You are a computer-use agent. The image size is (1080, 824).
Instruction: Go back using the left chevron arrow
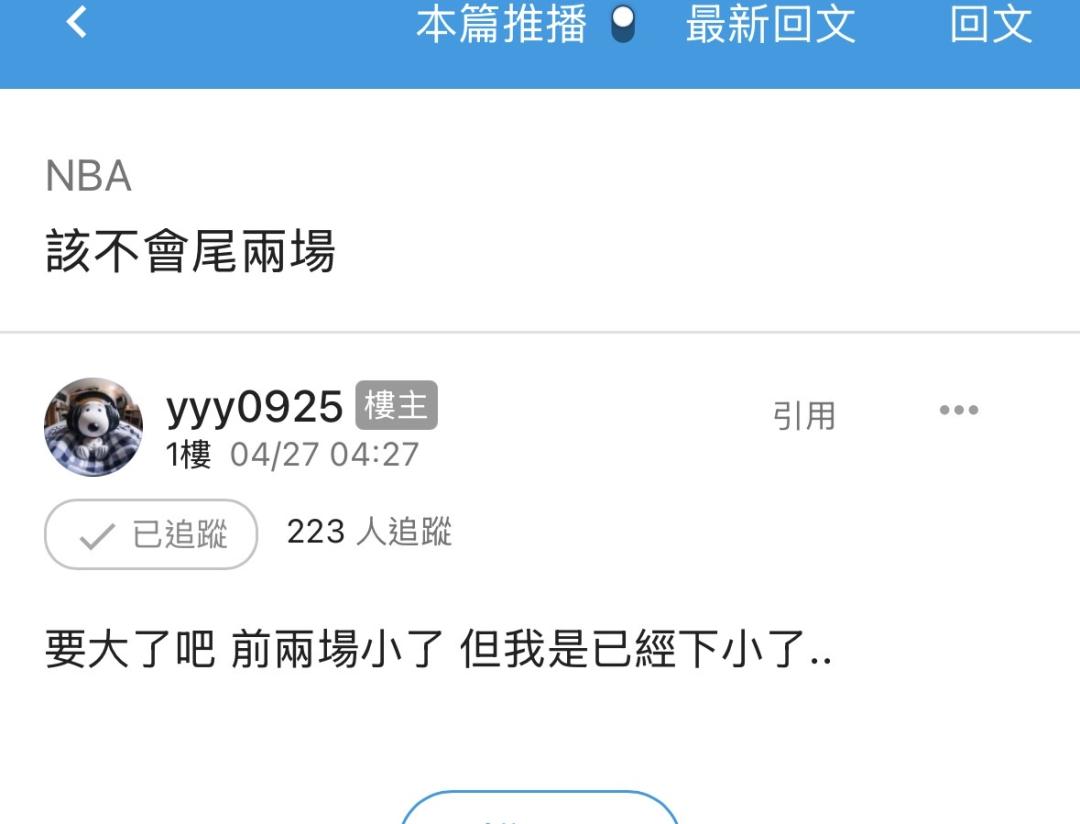coord(76,22)
